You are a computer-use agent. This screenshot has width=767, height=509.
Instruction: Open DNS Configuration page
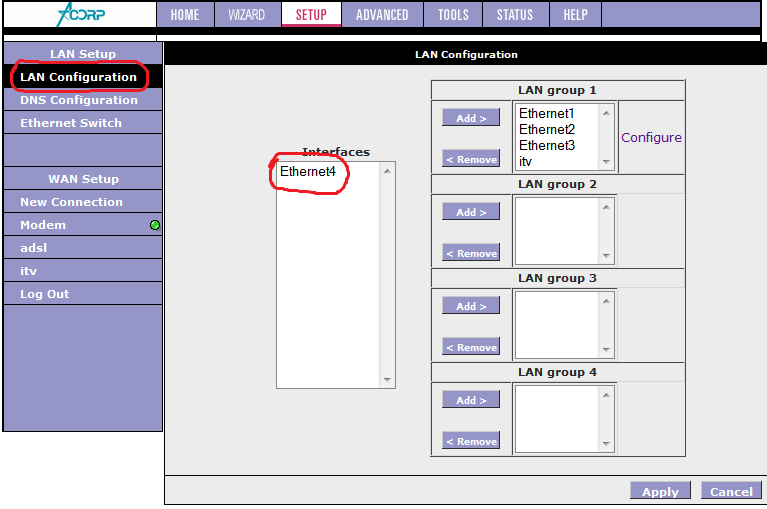click(x=83, y=100)
